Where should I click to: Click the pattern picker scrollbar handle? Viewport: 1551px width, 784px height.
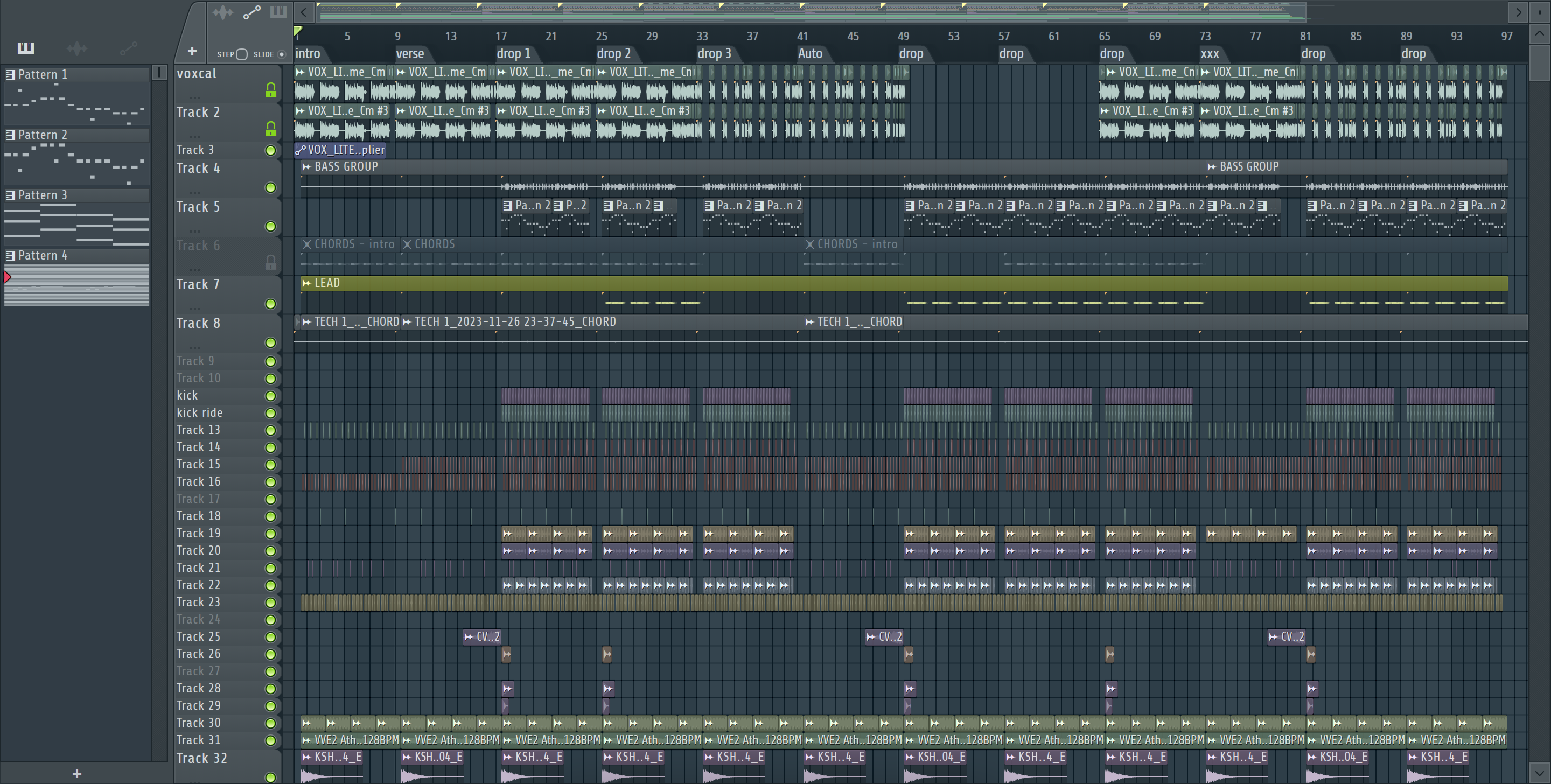click(x=159, y=72)
